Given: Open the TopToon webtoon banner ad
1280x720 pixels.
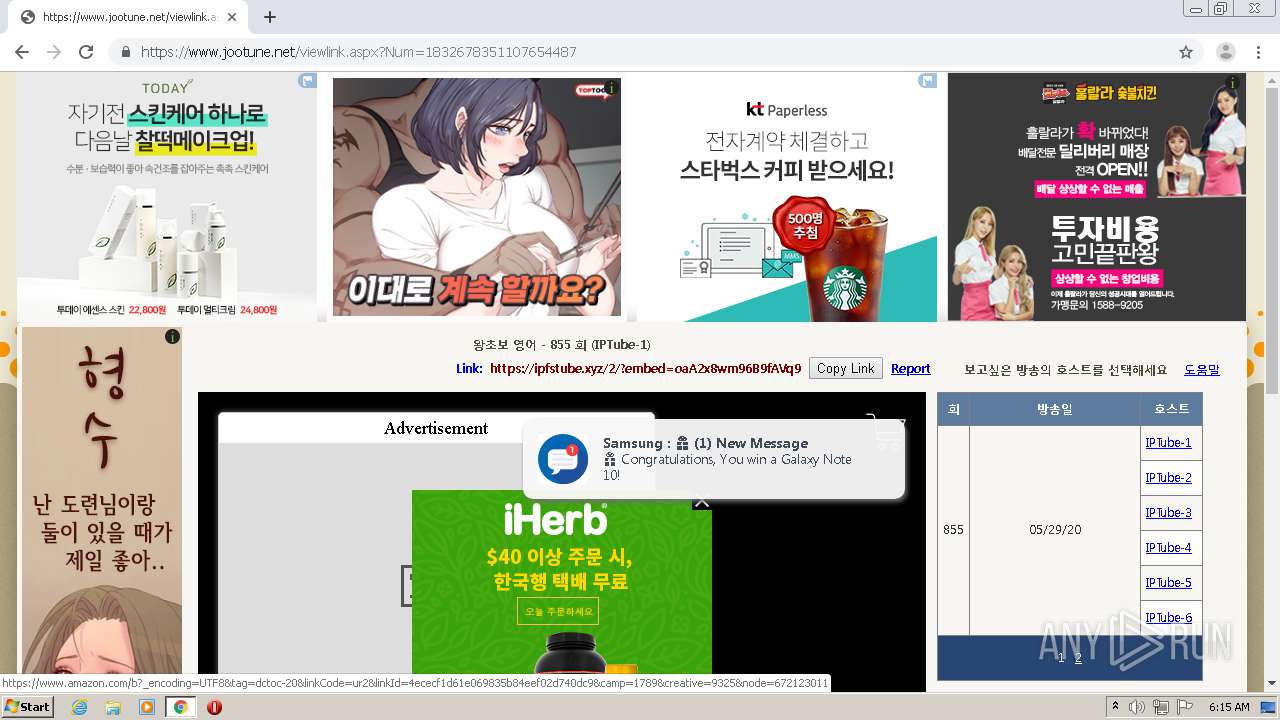Looking at the screenshot, I should coord(477,197).
